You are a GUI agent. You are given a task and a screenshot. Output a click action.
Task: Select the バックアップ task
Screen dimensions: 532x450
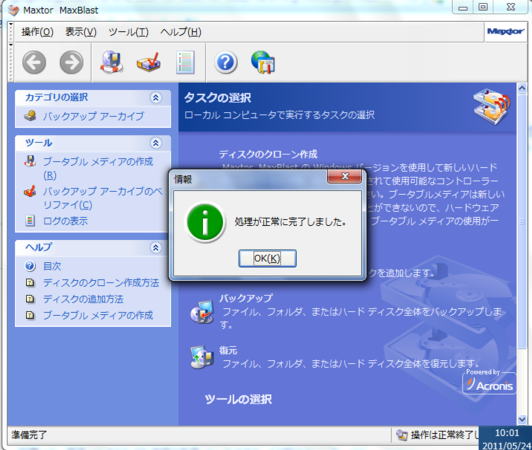click(x=246, y=298)
